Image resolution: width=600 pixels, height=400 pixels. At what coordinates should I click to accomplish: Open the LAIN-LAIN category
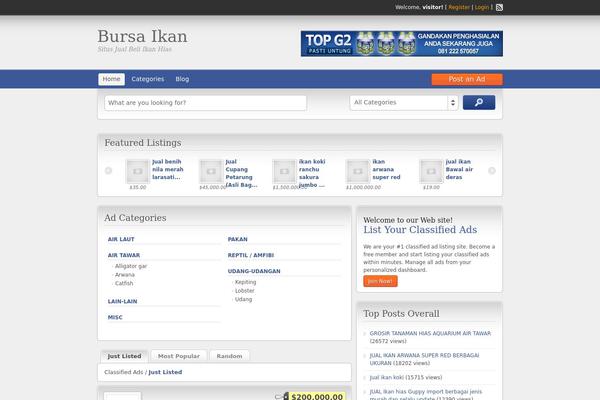(122, 302)
